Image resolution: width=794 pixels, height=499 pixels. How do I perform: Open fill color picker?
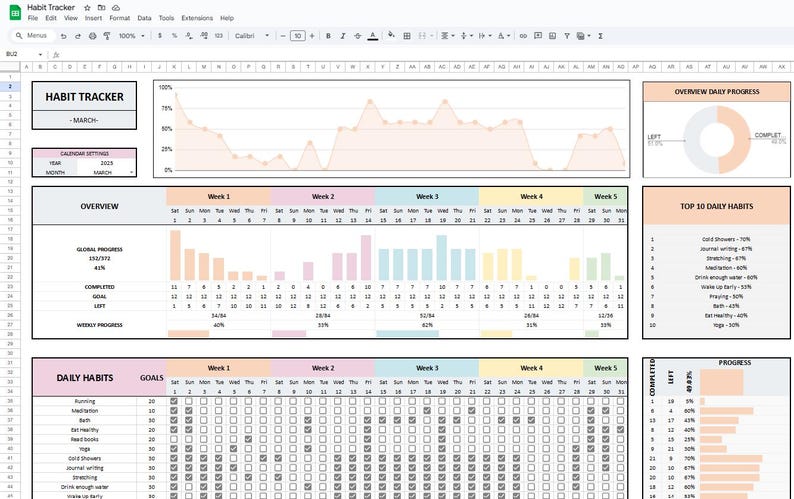click(391, 35)
